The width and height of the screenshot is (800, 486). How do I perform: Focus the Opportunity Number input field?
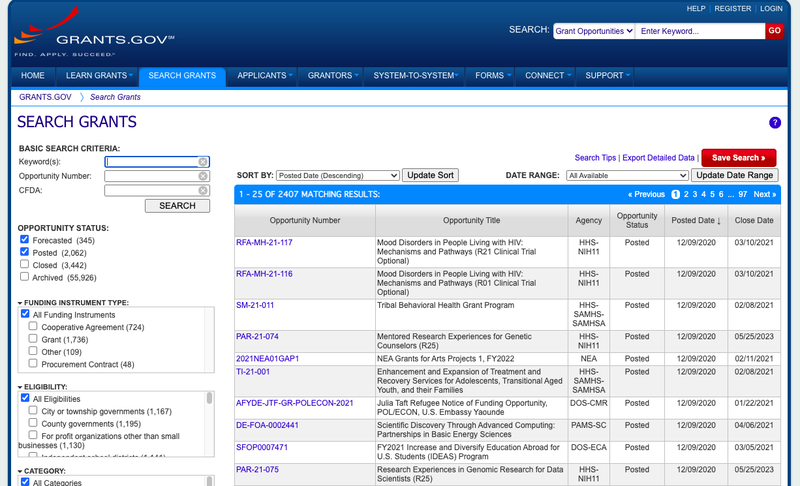(157, 176)
